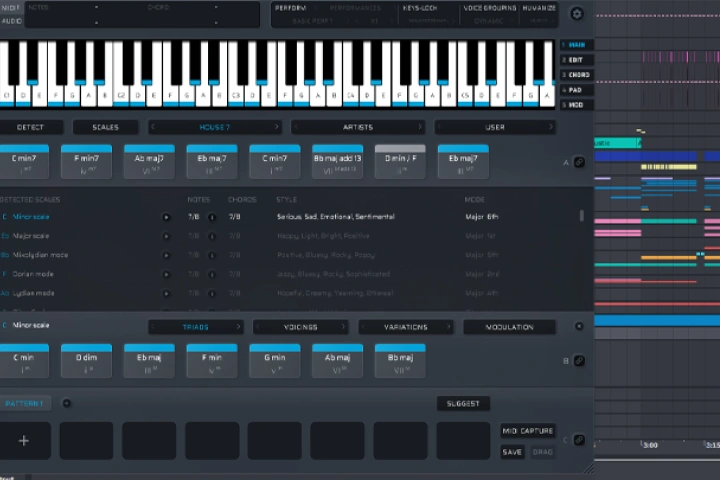Play the Ab Lydian mode preview

[166, 294]
